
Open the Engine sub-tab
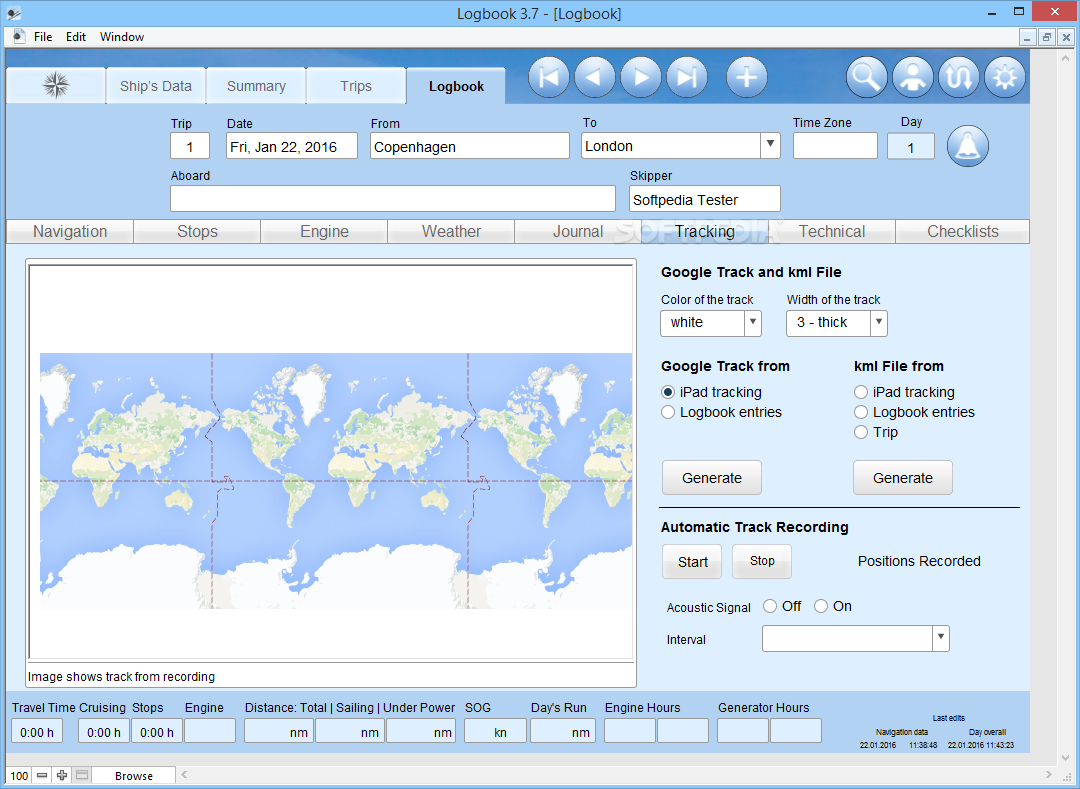(324, 231)
